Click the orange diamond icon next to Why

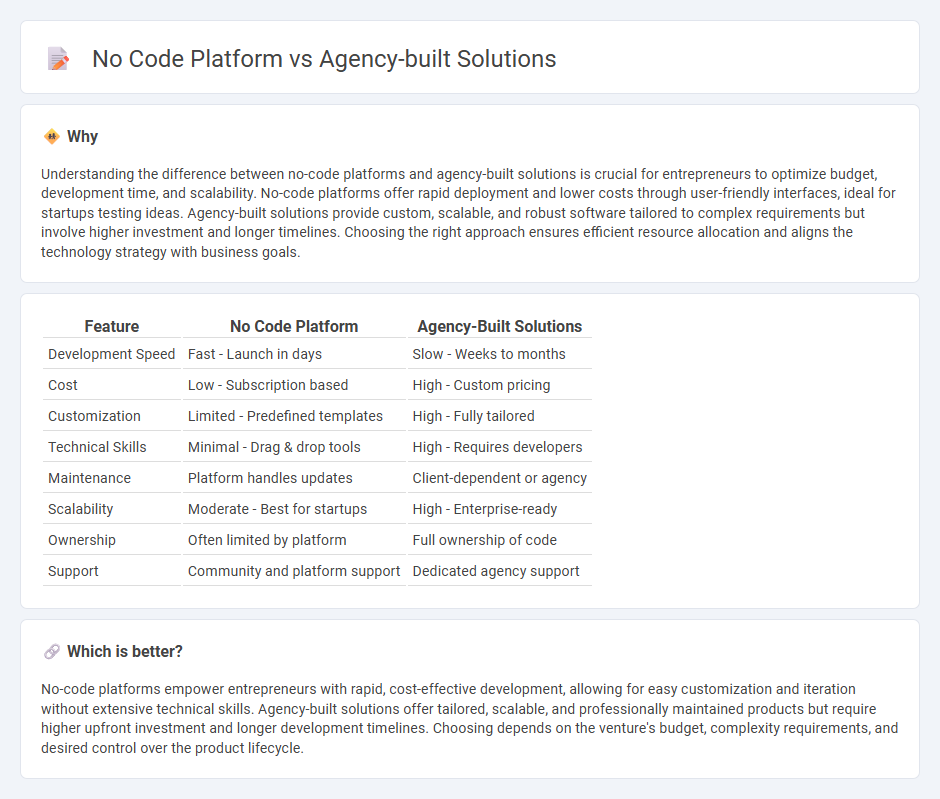[52, 137]
